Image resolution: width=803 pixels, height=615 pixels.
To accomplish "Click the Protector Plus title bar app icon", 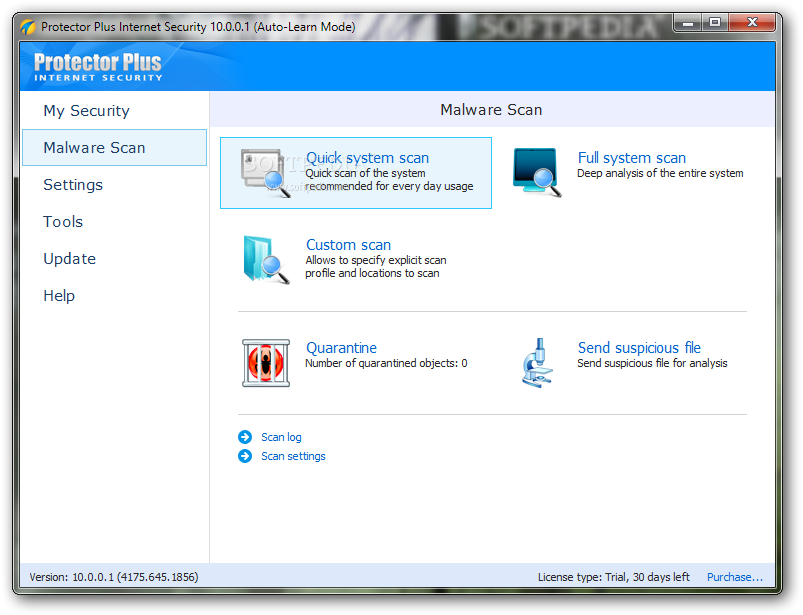I will pos(28,27).
